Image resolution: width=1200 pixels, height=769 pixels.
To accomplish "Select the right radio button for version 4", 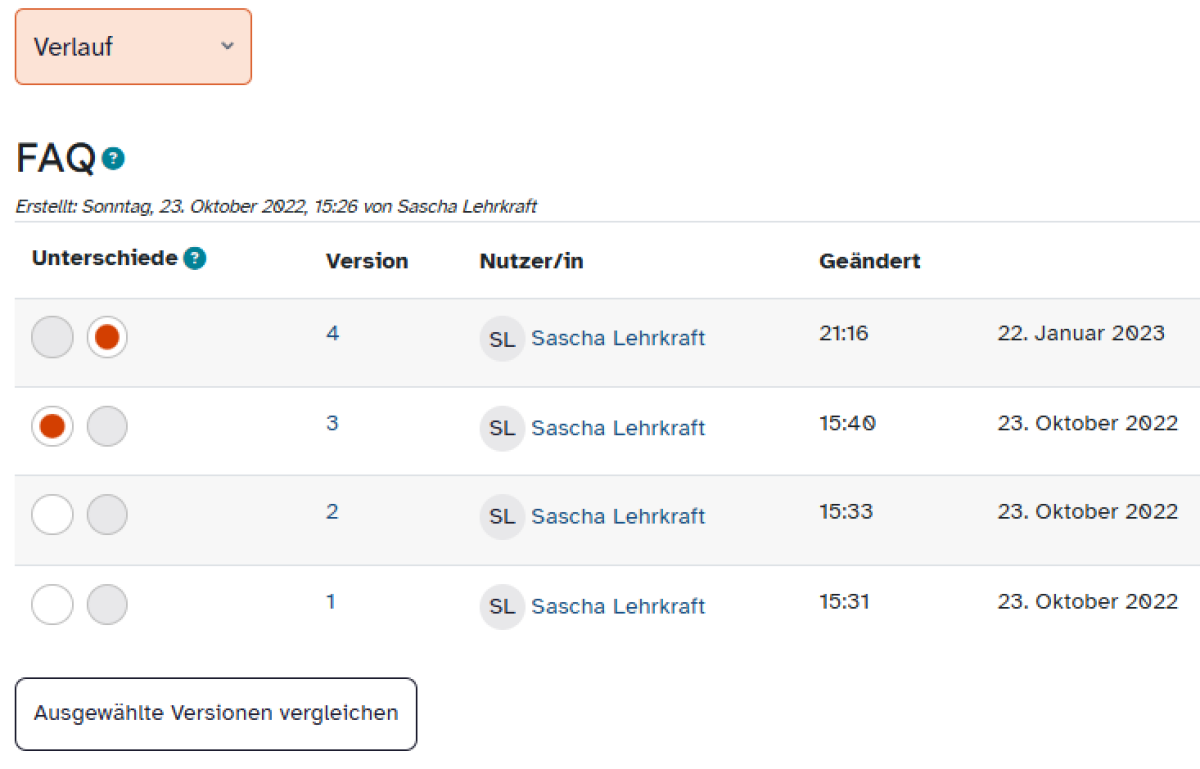I will click(107, 338).
